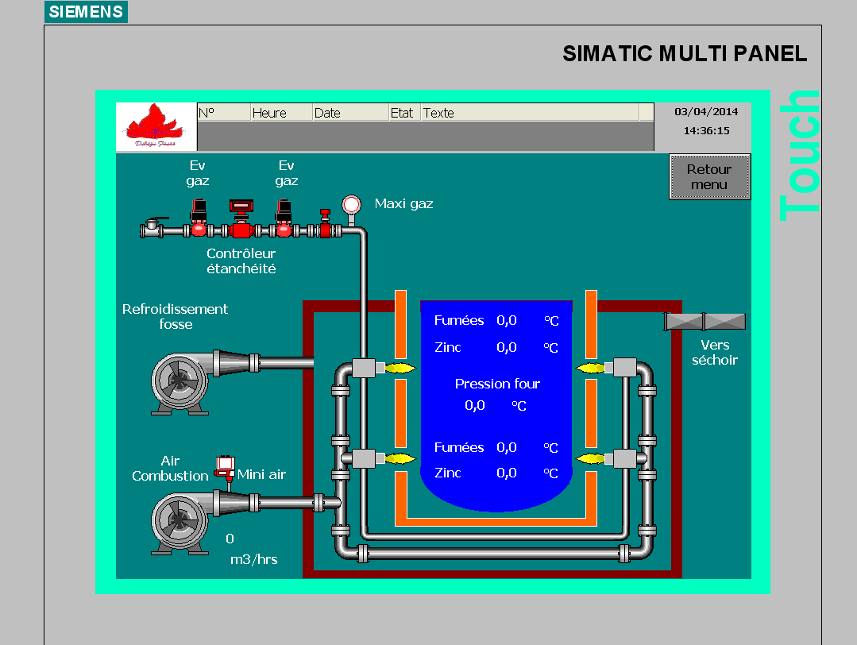Image resolution: width=857 pixels, height=645 pixels.
Task: Click the empty grey alarm message list
Action: 426,136
